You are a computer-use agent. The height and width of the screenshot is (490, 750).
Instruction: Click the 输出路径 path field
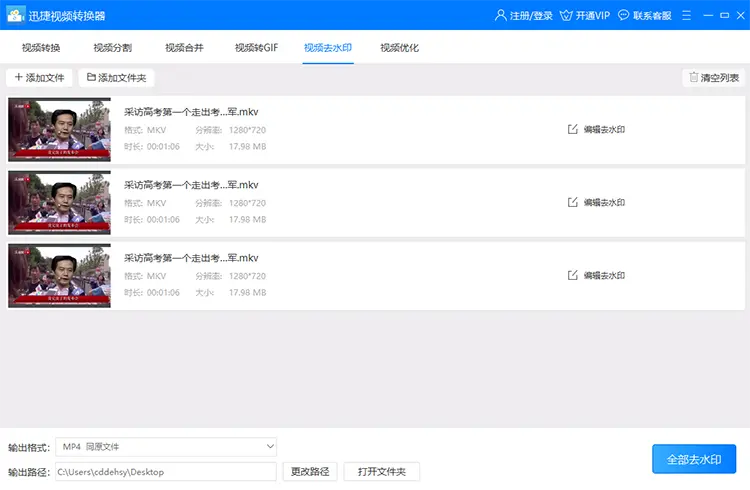click(166, 472)
